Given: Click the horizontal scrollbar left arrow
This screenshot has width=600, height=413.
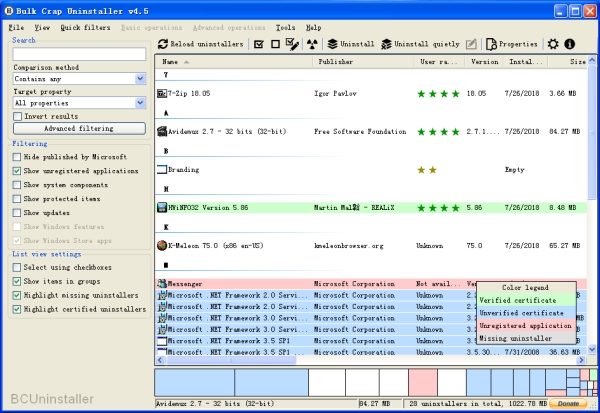Looking at the screenshot, I should (x=160, y=360).
